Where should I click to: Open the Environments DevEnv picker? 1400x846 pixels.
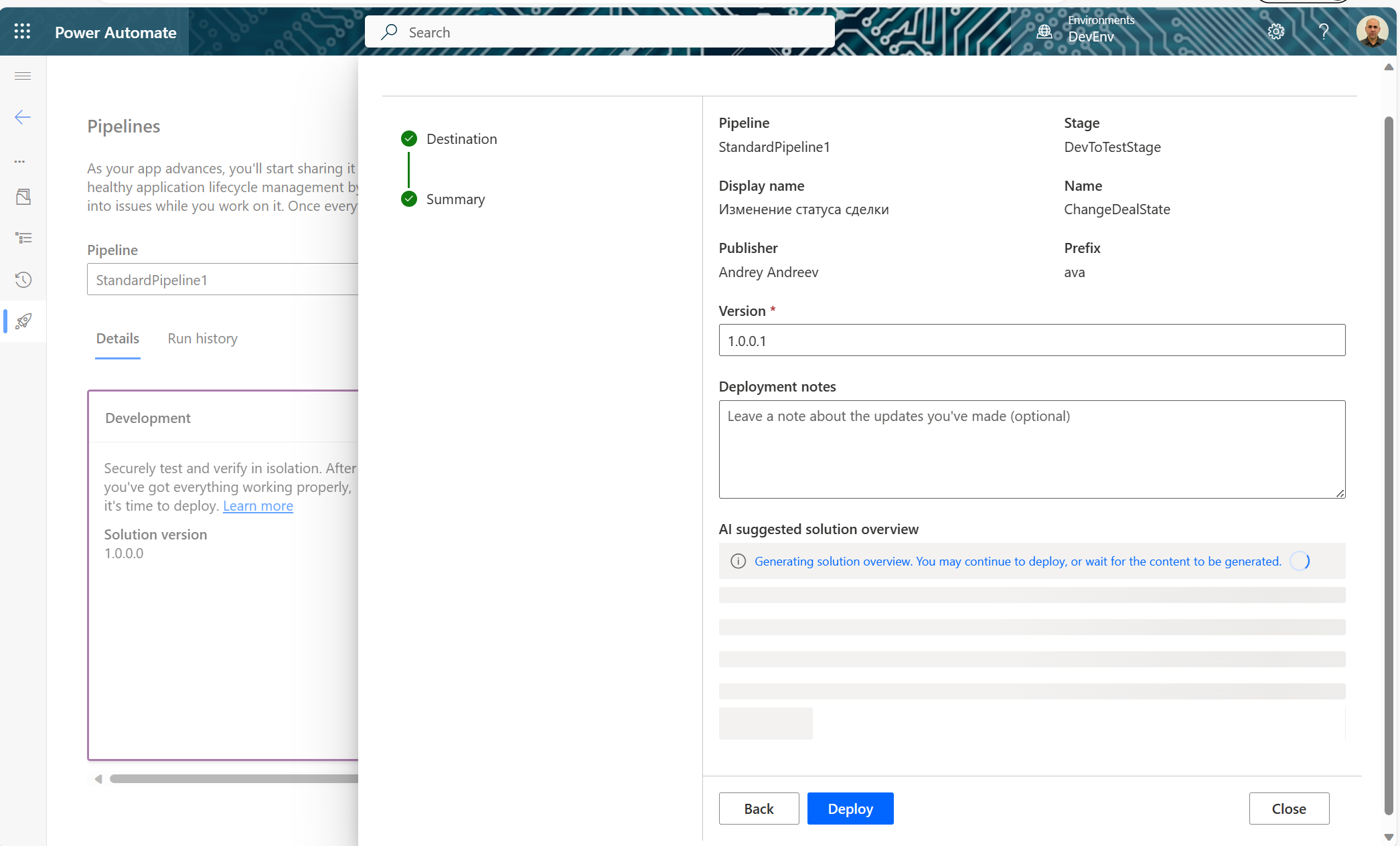(1088, 29)
